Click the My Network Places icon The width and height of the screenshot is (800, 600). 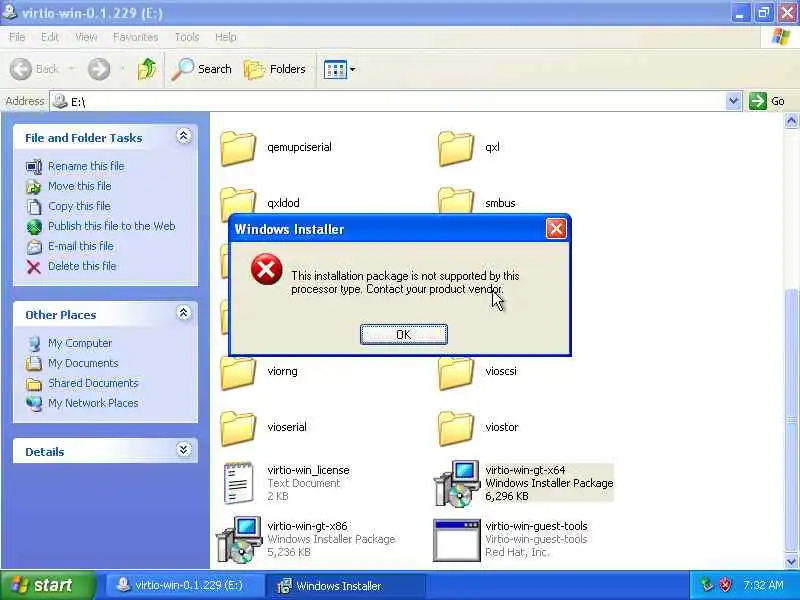click(x=34, y=403)
